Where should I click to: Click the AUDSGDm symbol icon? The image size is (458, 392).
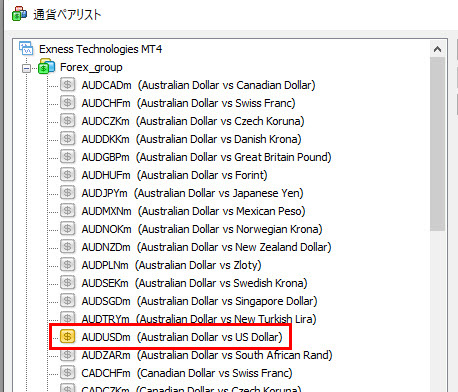click(67, 301)
